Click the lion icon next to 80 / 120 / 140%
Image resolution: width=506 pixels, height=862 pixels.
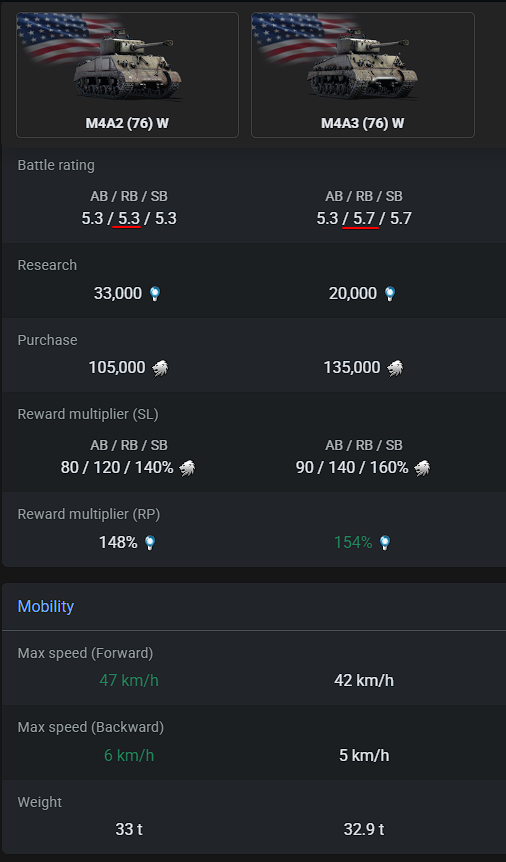(187, 468)
